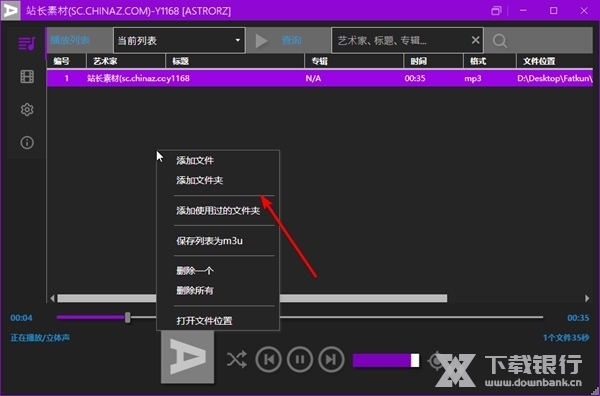Screen dimensions: 600x396
Task: Choose 删除一个 menu entry
Action: (195, 271)
